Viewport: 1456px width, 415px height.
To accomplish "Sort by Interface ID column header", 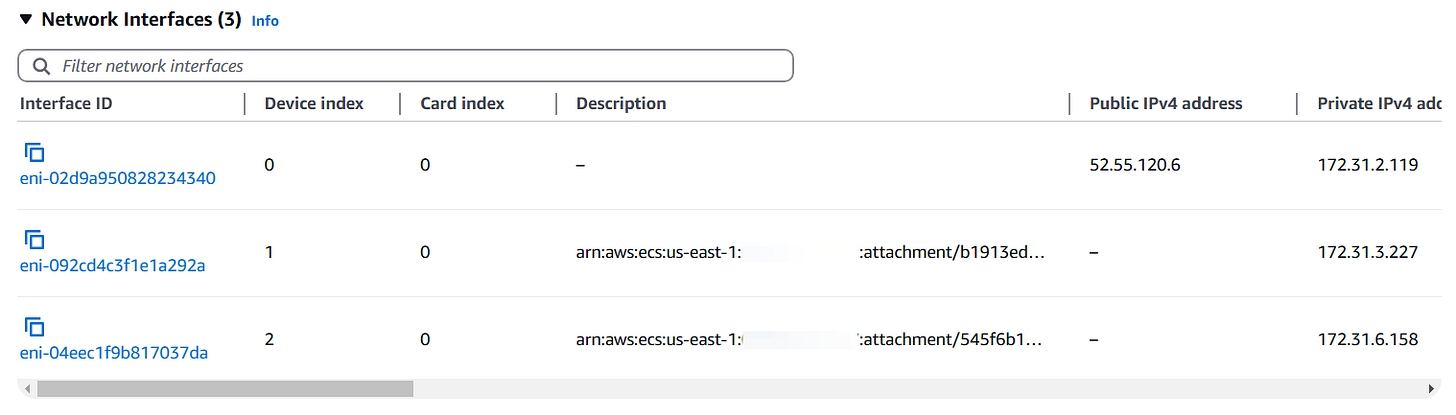I will coord(66,103).
